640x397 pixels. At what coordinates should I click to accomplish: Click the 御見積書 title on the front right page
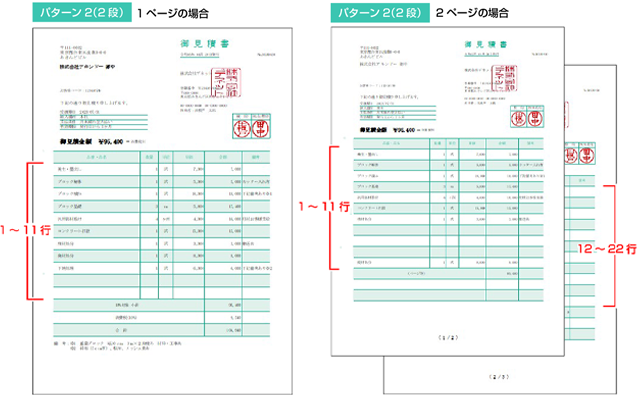pyautogui.click(x=486, y=44)
